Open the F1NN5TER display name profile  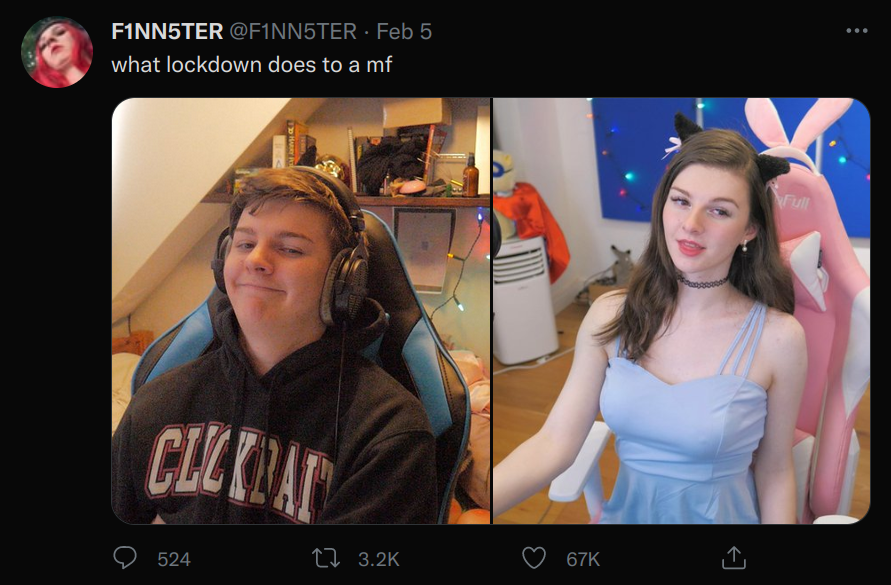(x=167, y=31)
